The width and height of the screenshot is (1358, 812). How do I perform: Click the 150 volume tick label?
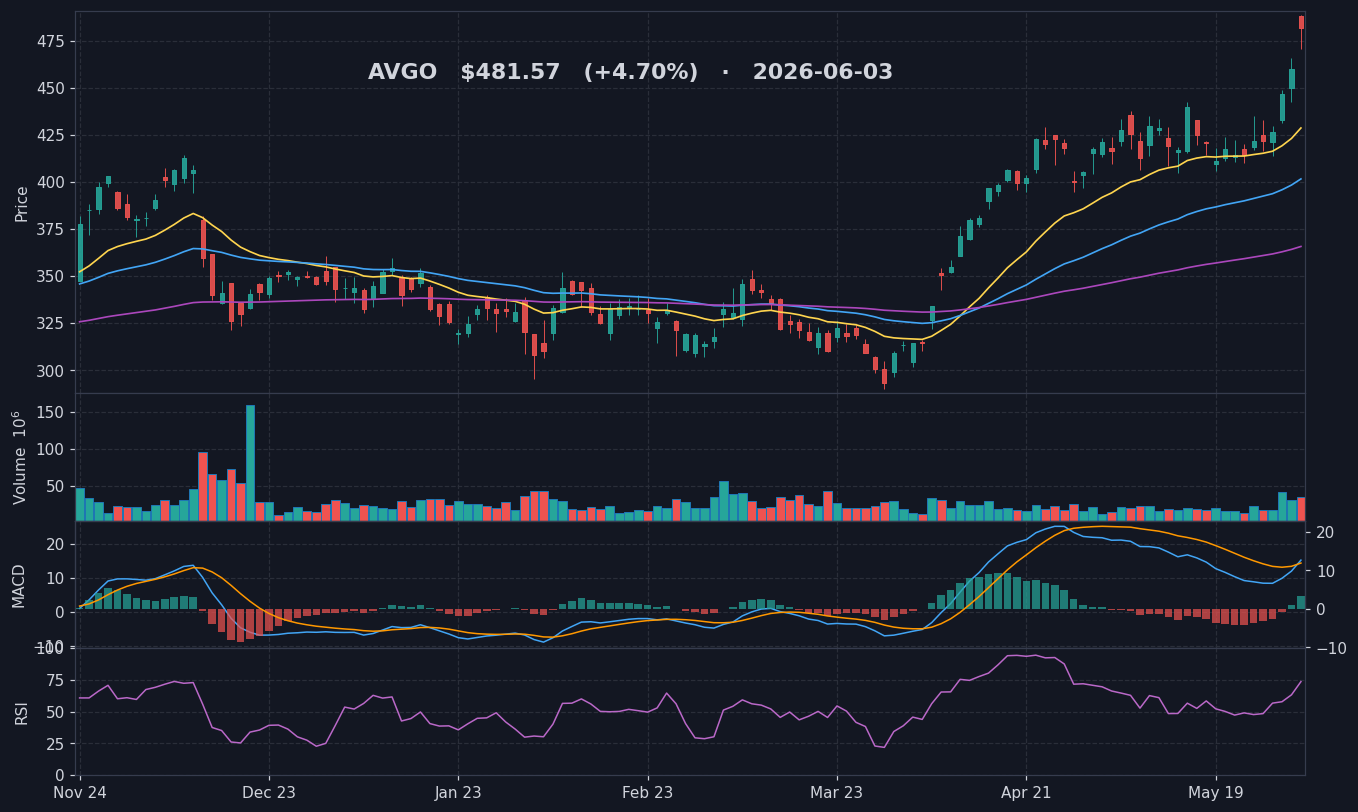click(50, 412)
